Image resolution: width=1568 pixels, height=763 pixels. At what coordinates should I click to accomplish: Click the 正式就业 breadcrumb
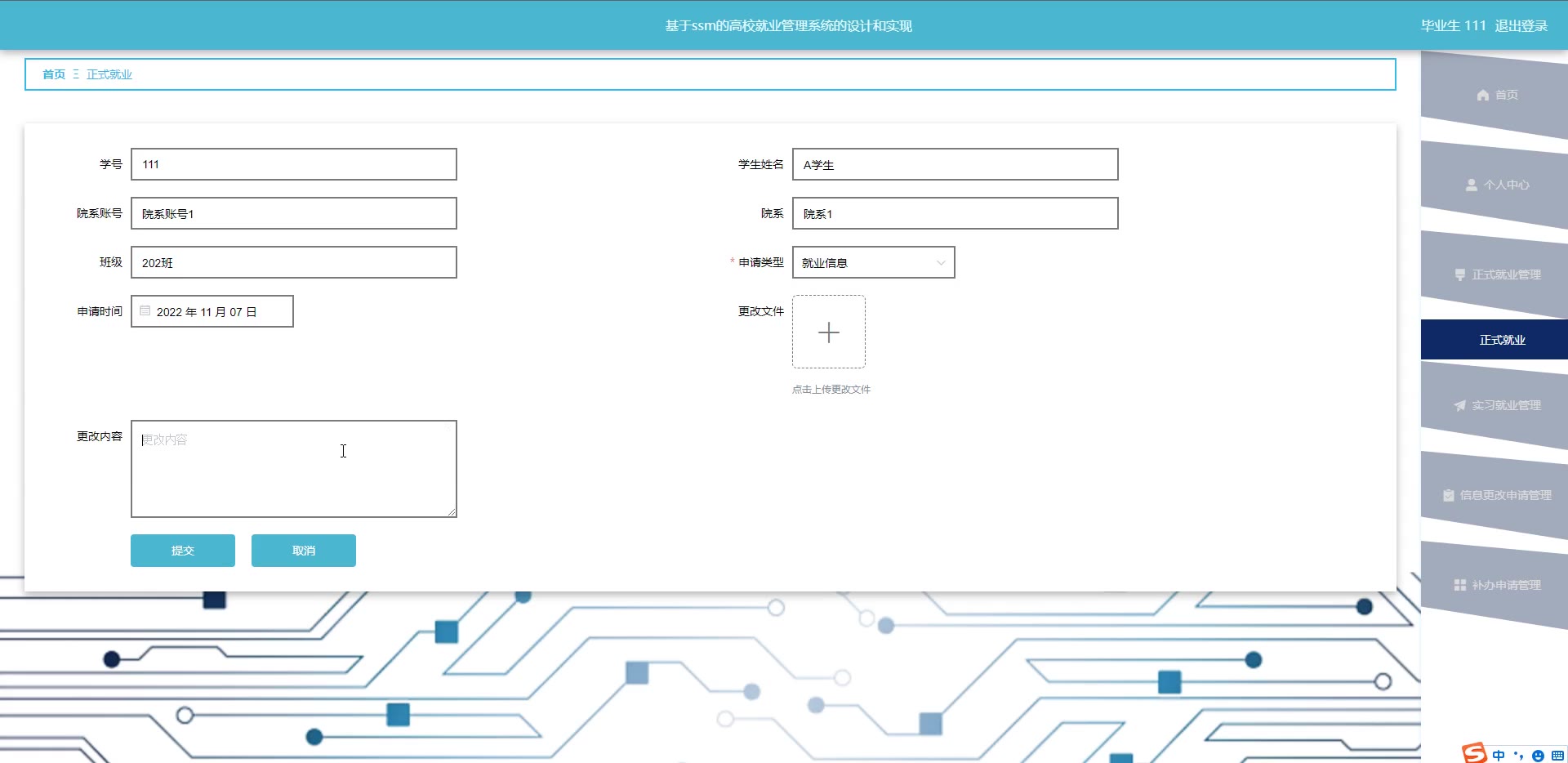tap(109, 74)
